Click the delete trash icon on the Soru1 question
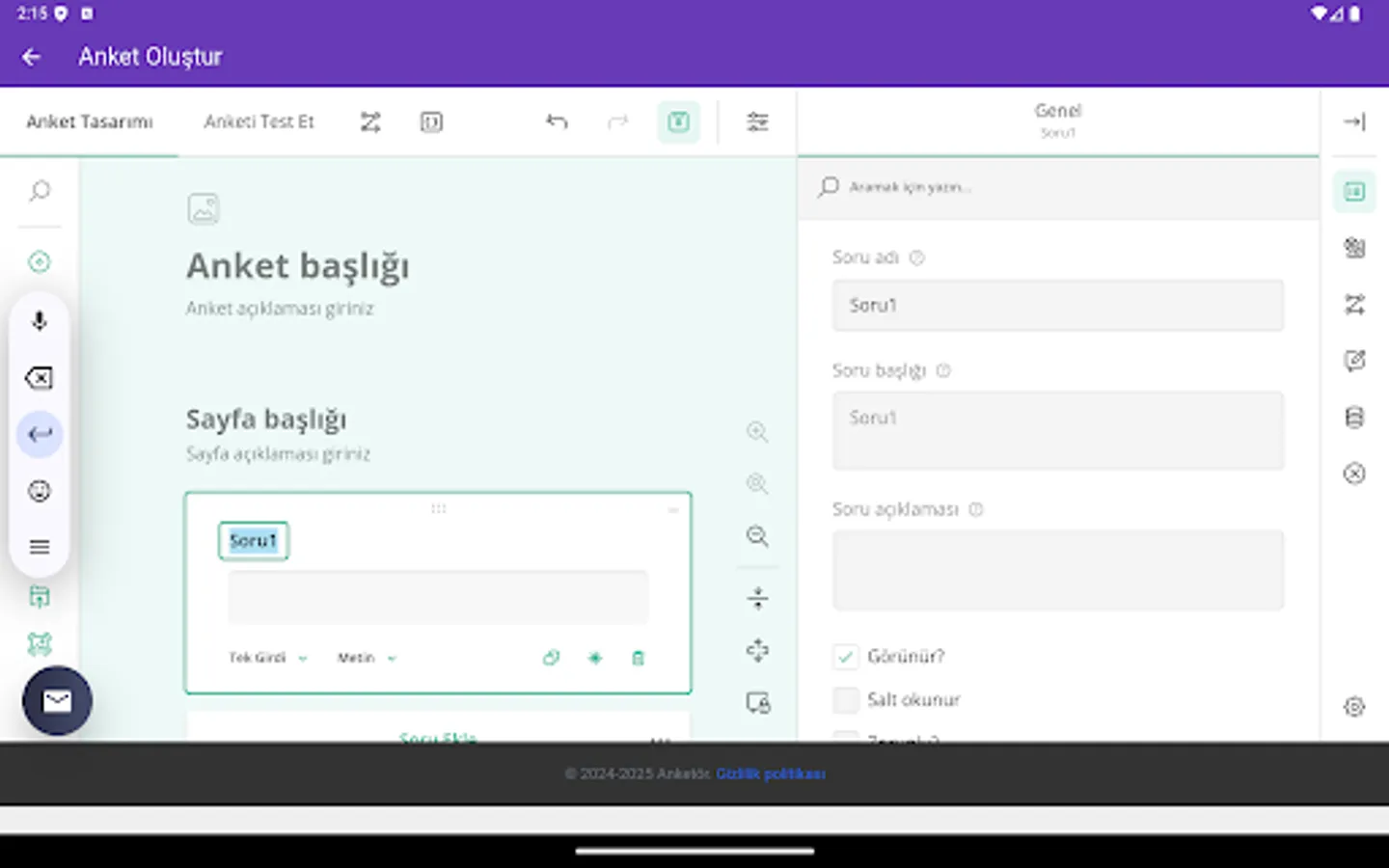 point(638,658)
